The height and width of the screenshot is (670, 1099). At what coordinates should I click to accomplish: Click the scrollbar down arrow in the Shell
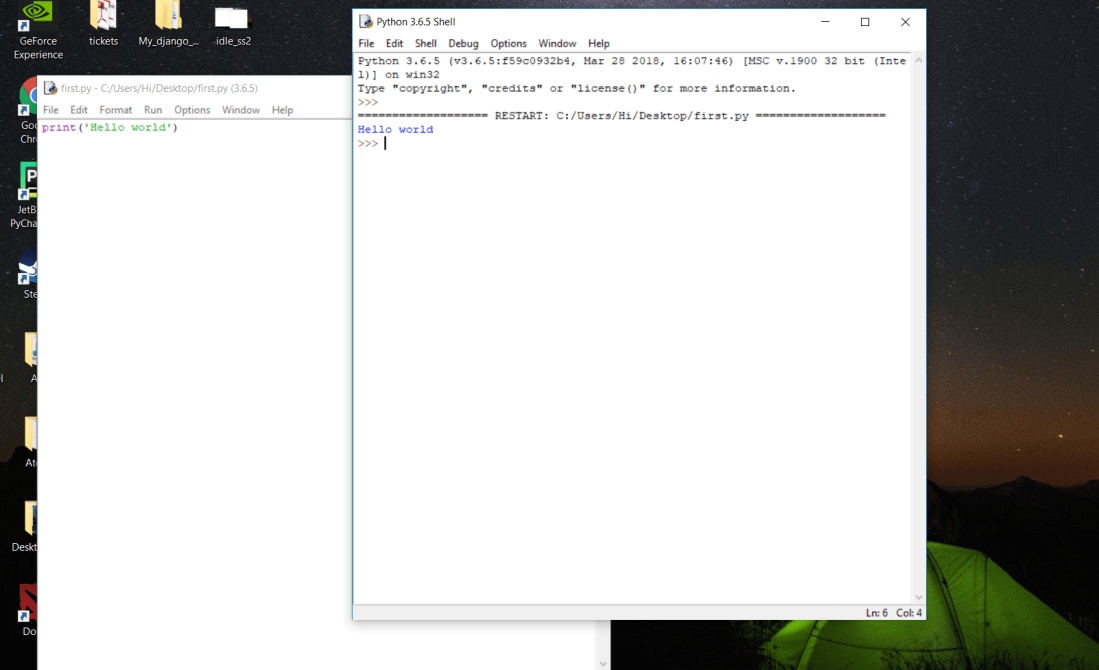(x=919, y=596)
